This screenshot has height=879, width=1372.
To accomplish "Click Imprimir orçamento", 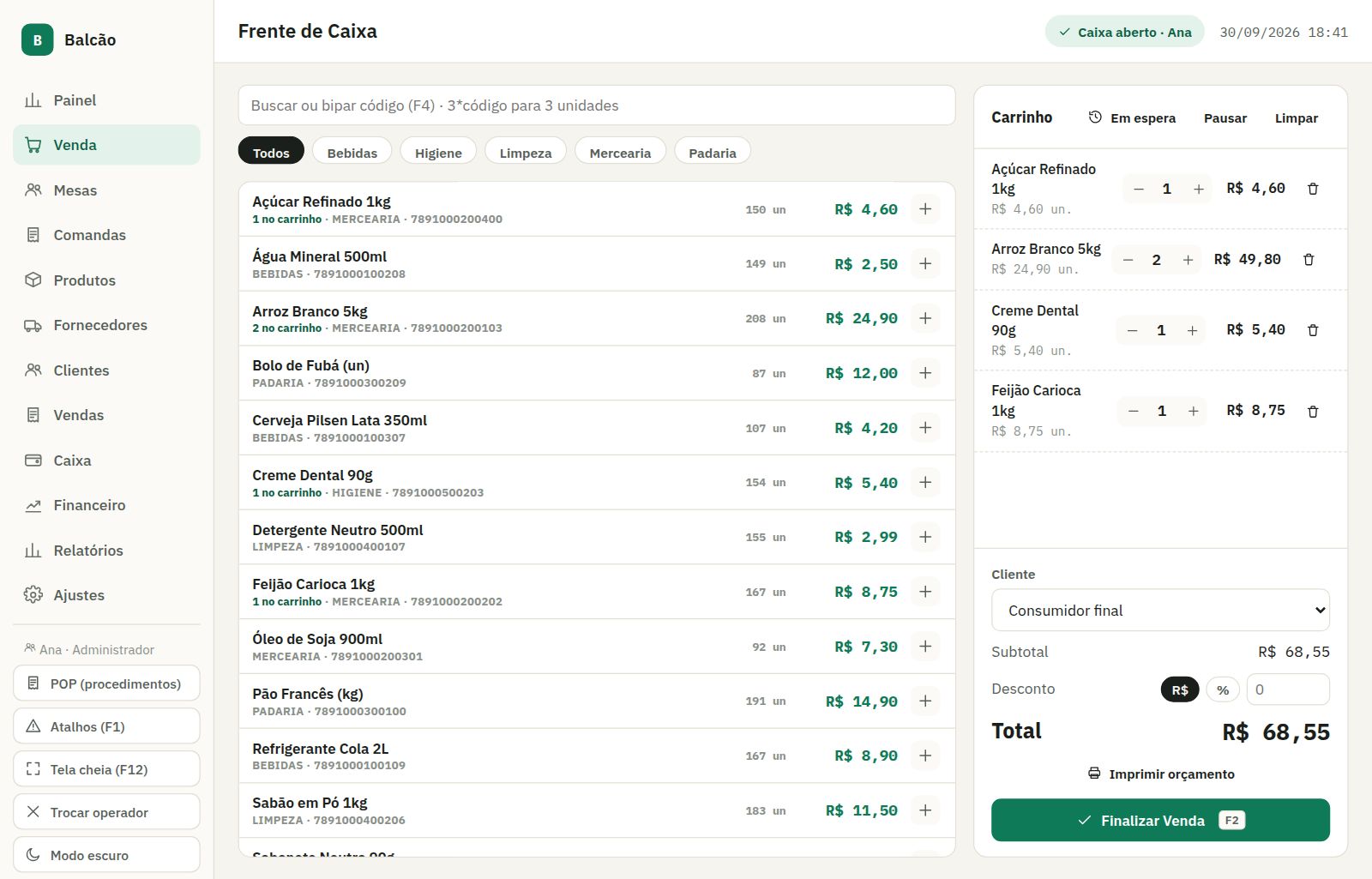I will pyautogui.click(x=1160, y=774).
